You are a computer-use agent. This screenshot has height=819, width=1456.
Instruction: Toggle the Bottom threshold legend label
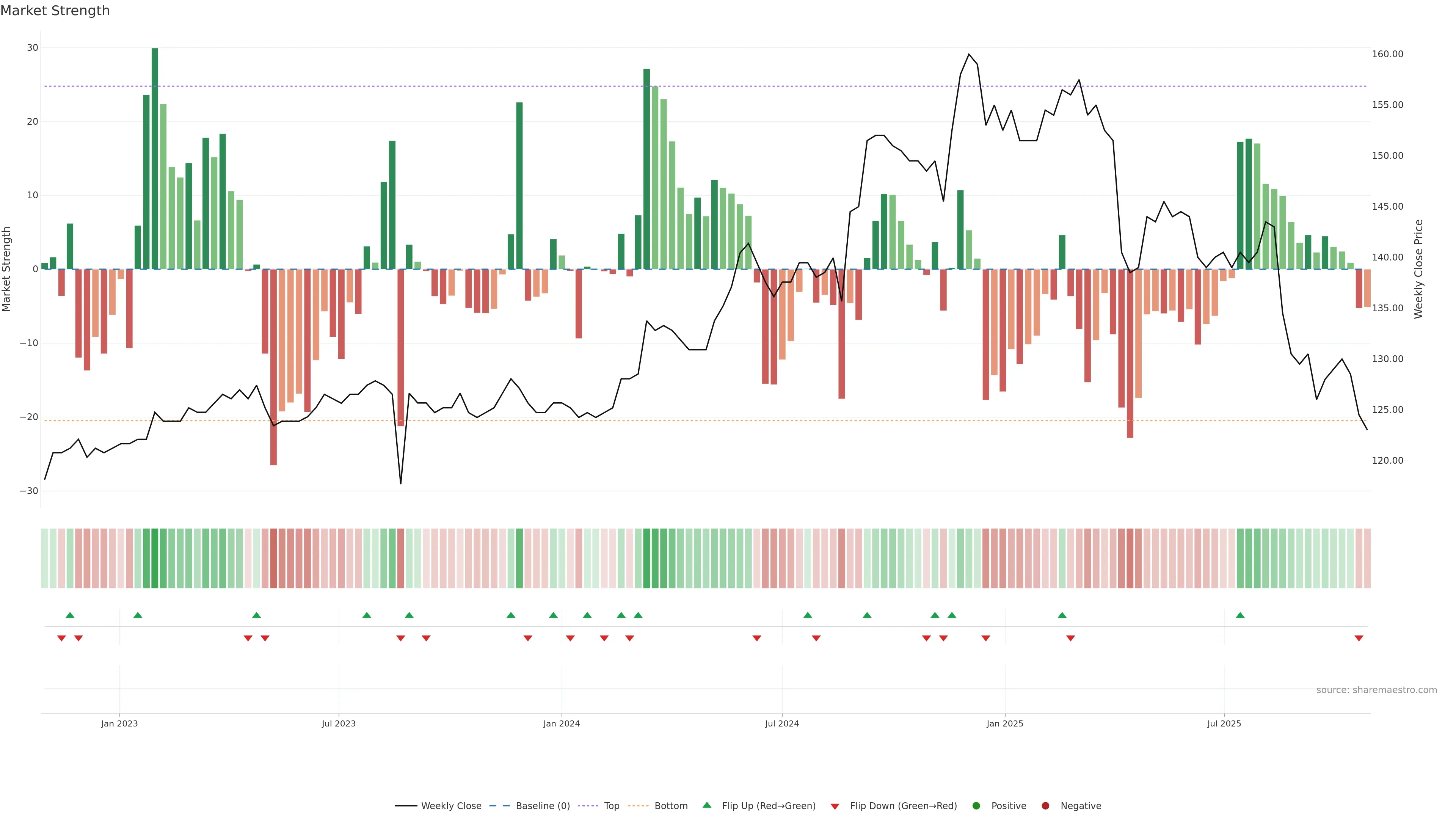(x=671, y=805)
